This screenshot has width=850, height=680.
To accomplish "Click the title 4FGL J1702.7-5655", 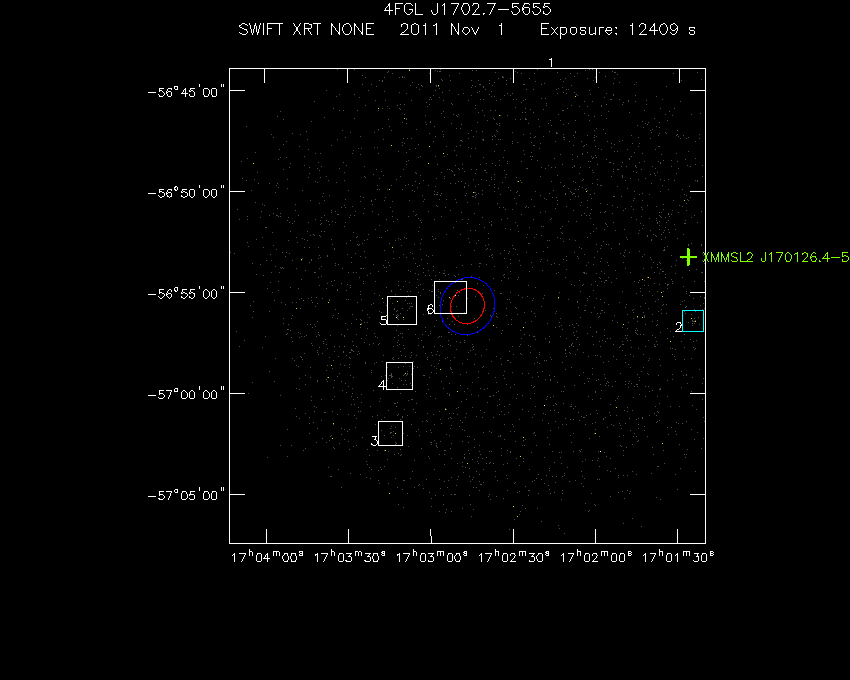I will pos(467,9).
